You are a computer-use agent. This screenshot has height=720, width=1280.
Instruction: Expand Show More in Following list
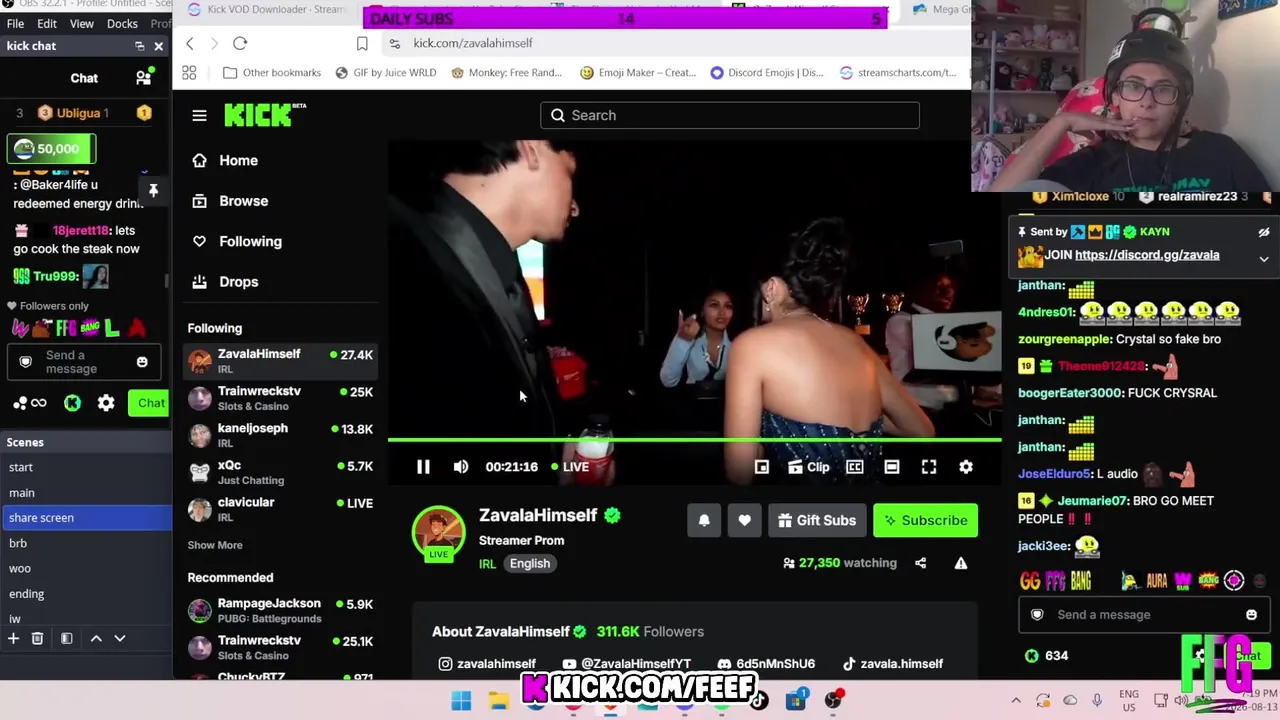coord(215,545)
